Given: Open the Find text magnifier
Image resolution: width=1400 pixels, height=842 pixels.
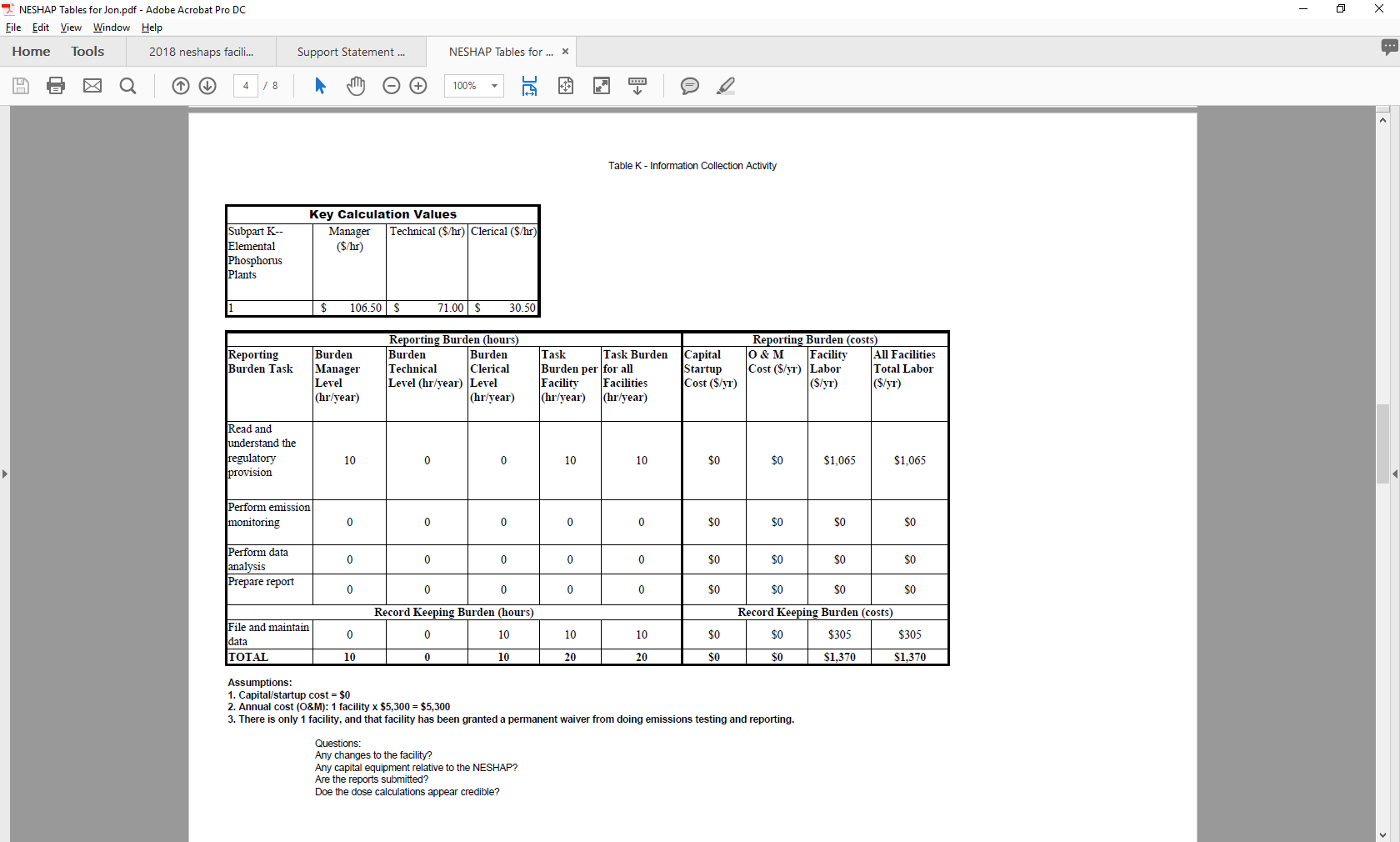Looking at the screenshot, I should coord(127,86).
